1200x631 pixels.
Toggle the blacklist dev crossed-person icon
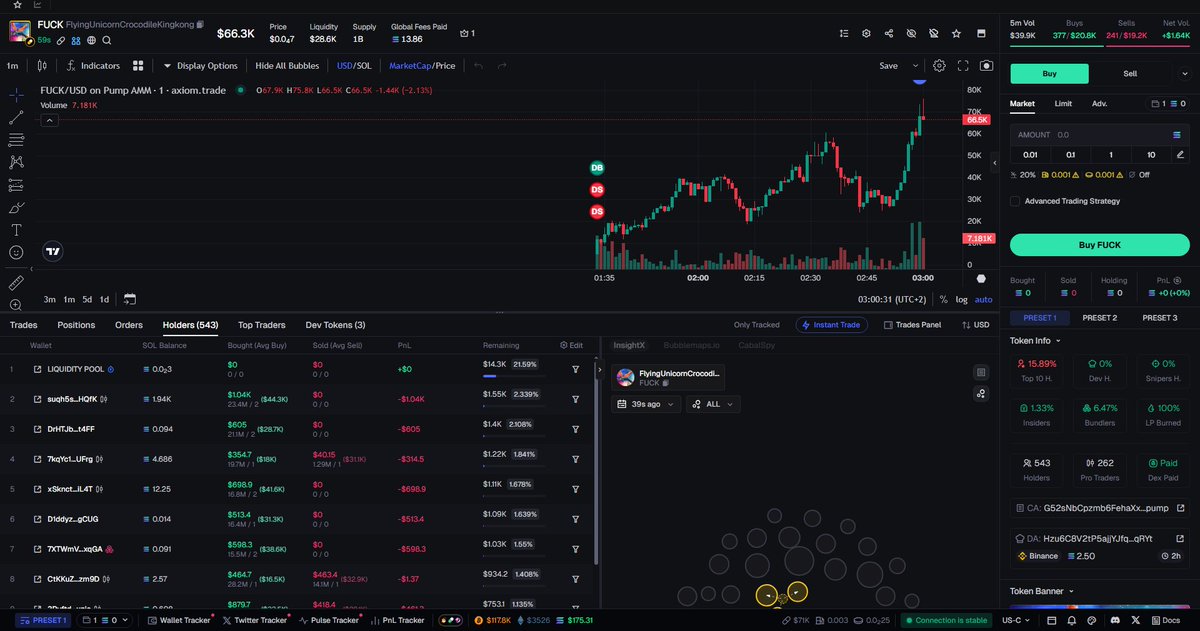tap(933, 33)
